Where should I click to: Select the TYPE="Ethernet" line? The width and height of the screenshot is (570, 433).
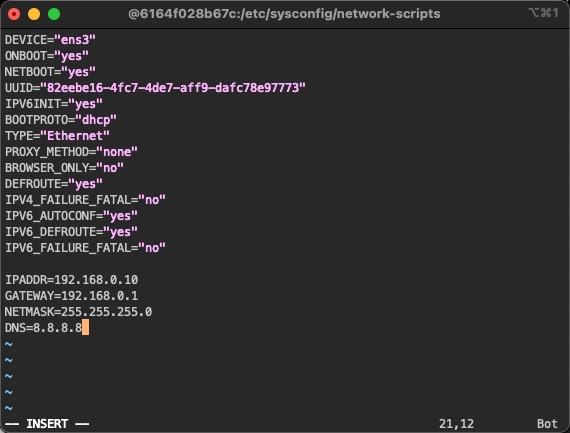tap(57, 136)
